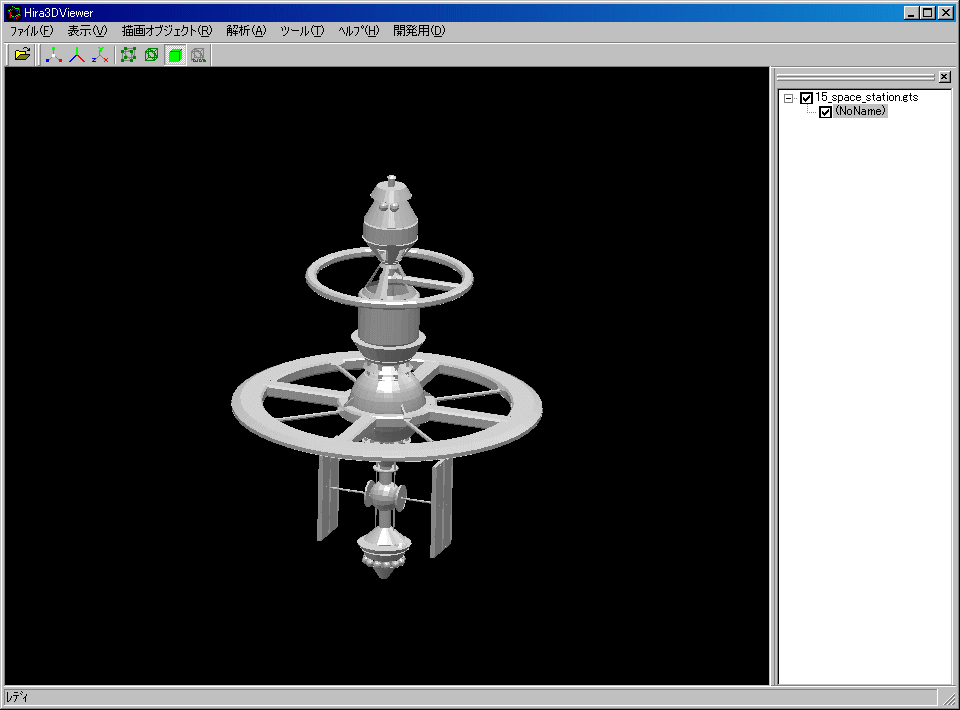Close the object tree side panel
The height and width of the screenshot is (710, 960).
tap(944, 77)
